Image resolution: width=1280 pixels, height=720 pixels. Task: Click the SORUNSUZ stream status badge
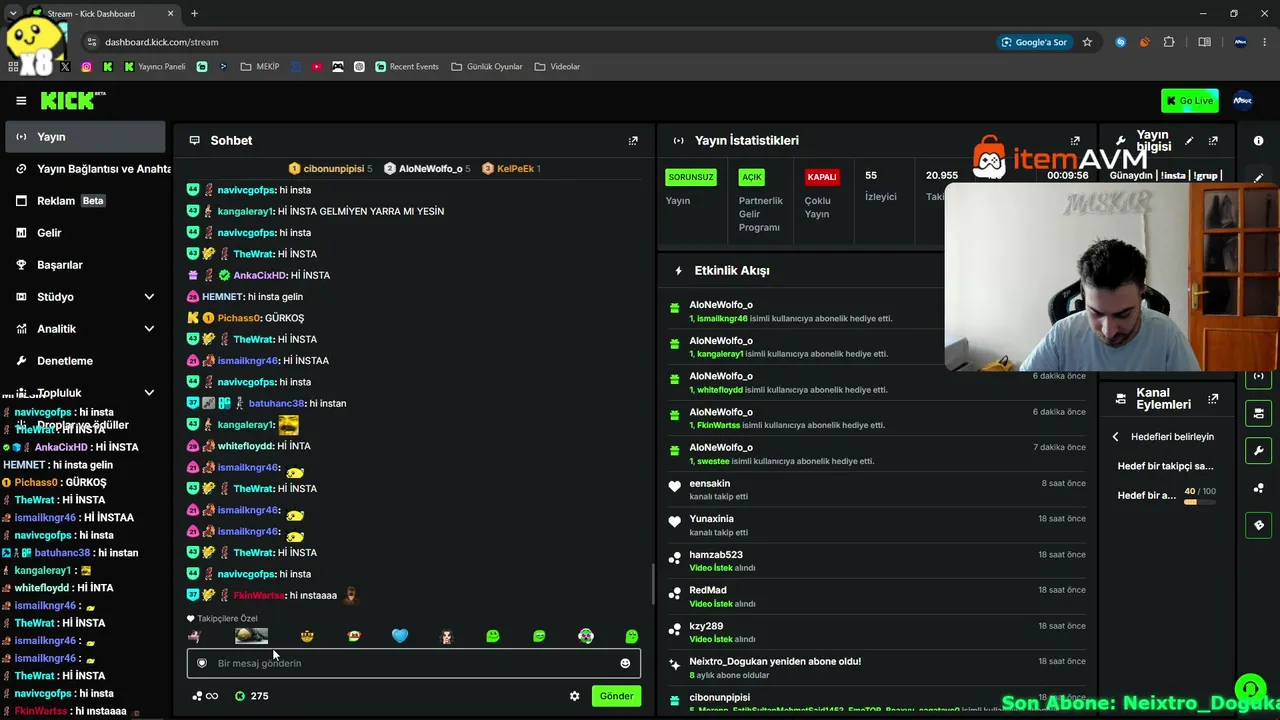pyautogui.click(x=691, y=177)
